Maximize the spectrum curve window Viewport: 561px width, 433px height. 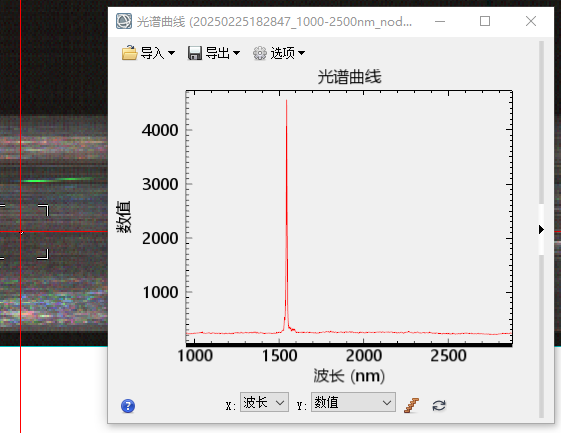[485, 21]
